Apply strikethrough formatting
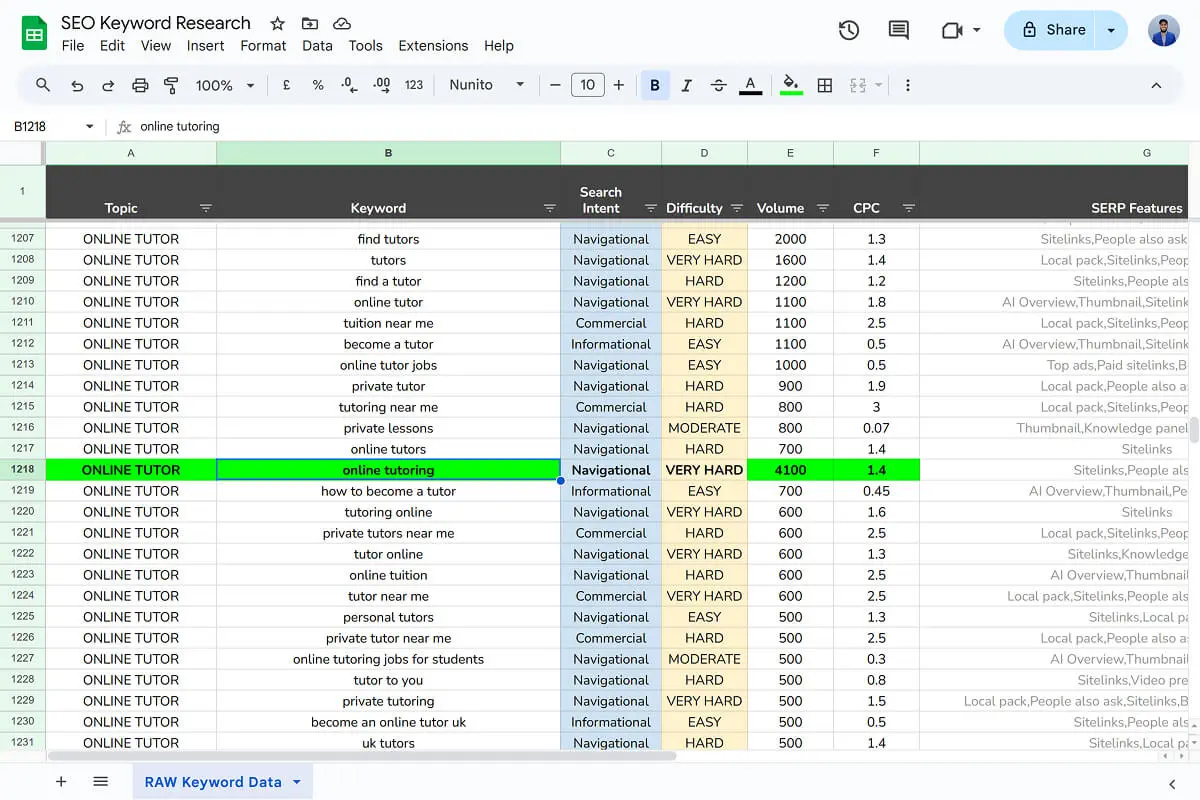This screenshot has height=800, width=1200. coord(719,85)
